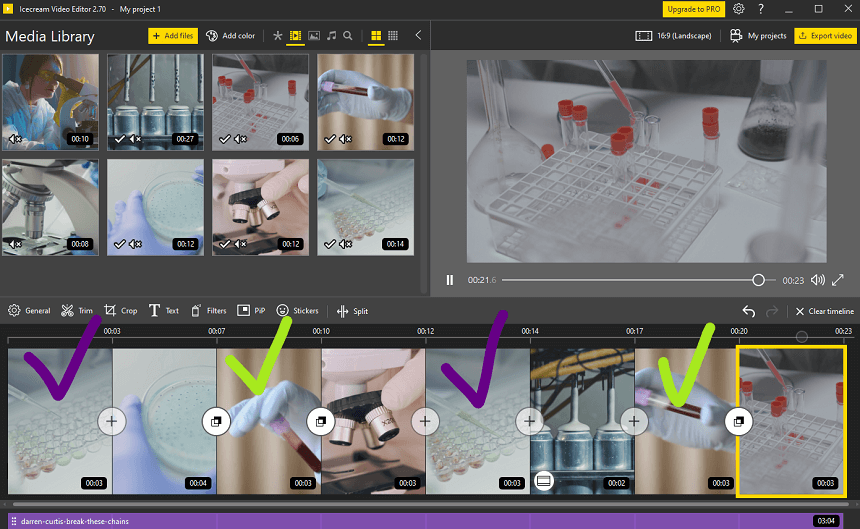The image size is (860, 529).
Task: Open the PiP tool
Action: click(x=251, y=311)
